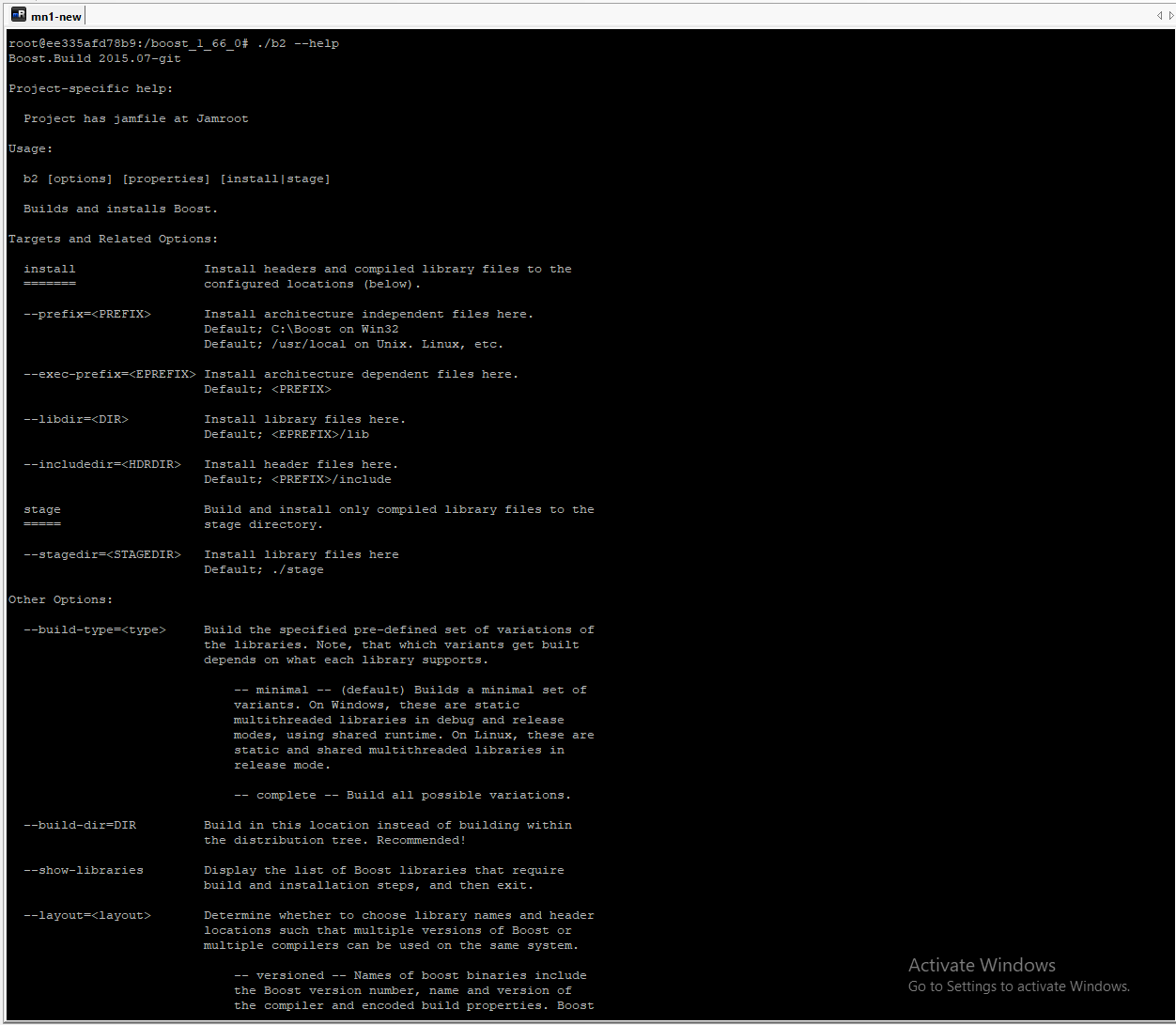
Task: Click the 'Other Options:' heading
Action: click(61, 599)
